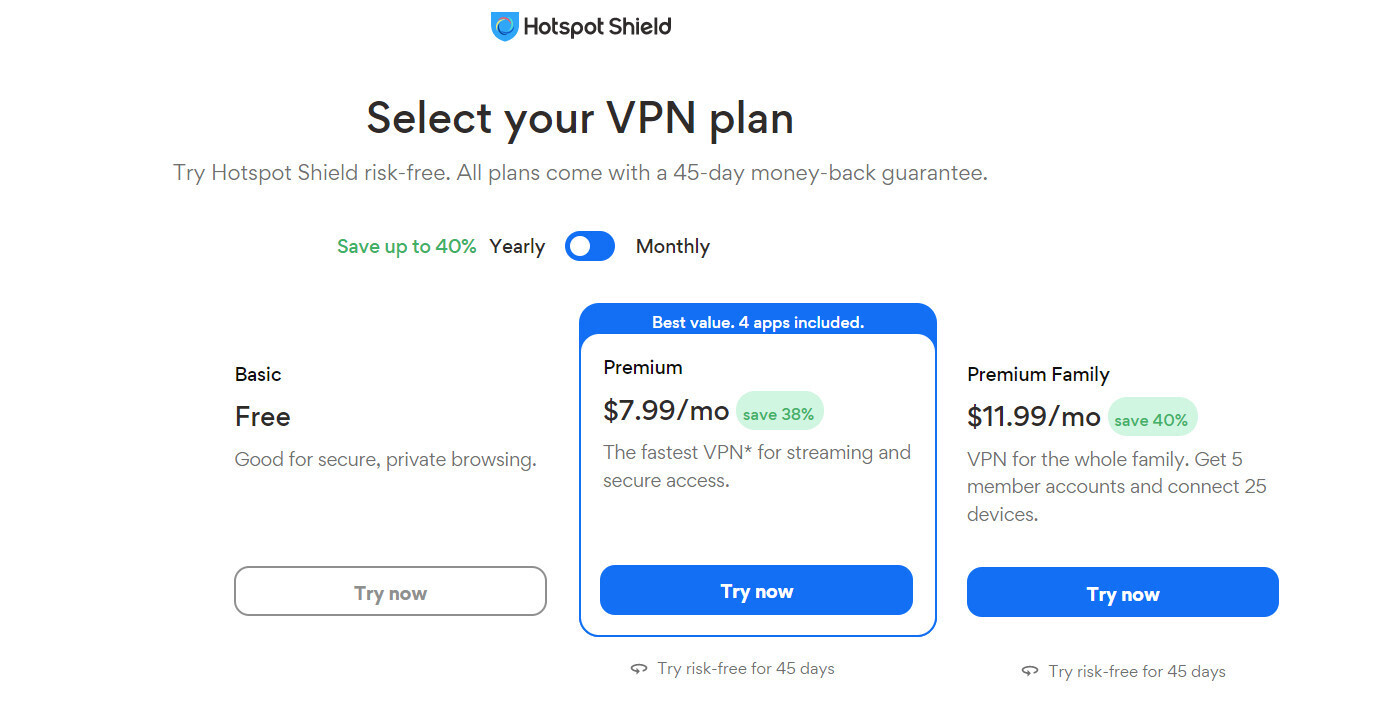Click the 'Save up to 40%' green text
The width and height of the screenshot is (1398, 709).
coord(406,246)
